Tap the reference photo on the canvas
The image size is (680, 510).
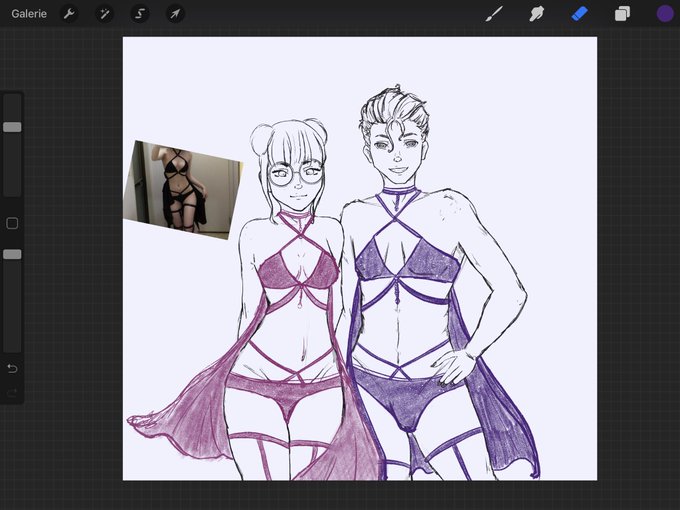coord(183,190)
